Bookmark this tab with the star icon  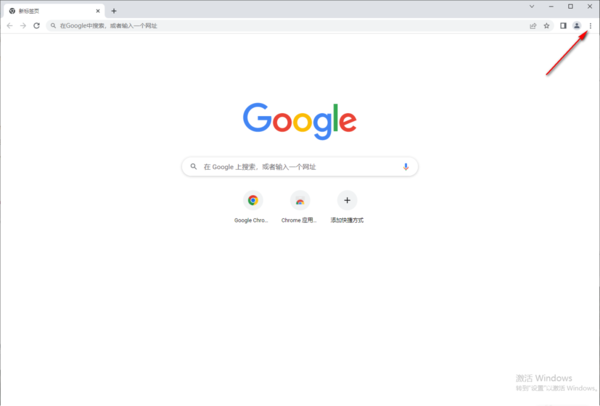[546, 26]
